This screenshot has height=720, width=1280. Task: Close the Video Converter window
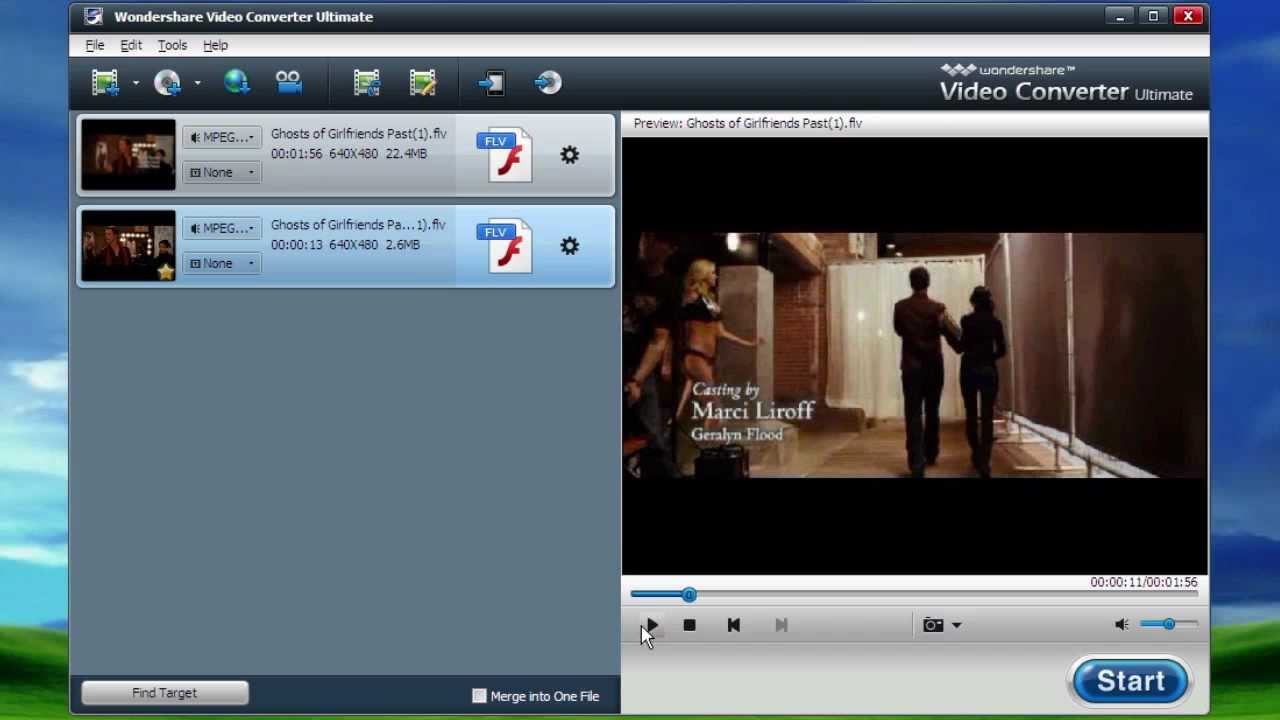(x=1188, y=16)
